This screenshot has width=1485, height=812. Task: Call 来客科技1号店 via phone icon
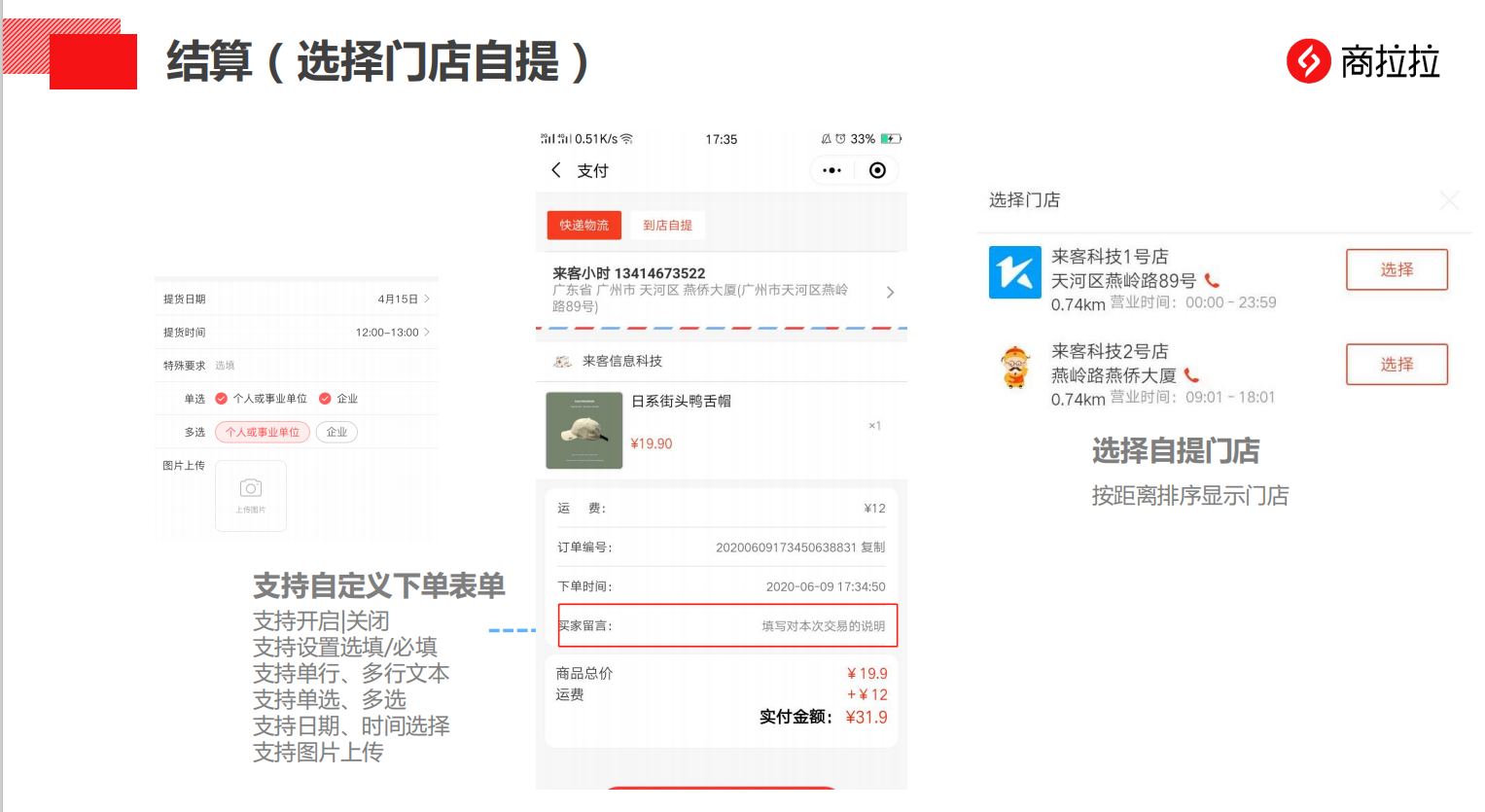pos(1212,281)
